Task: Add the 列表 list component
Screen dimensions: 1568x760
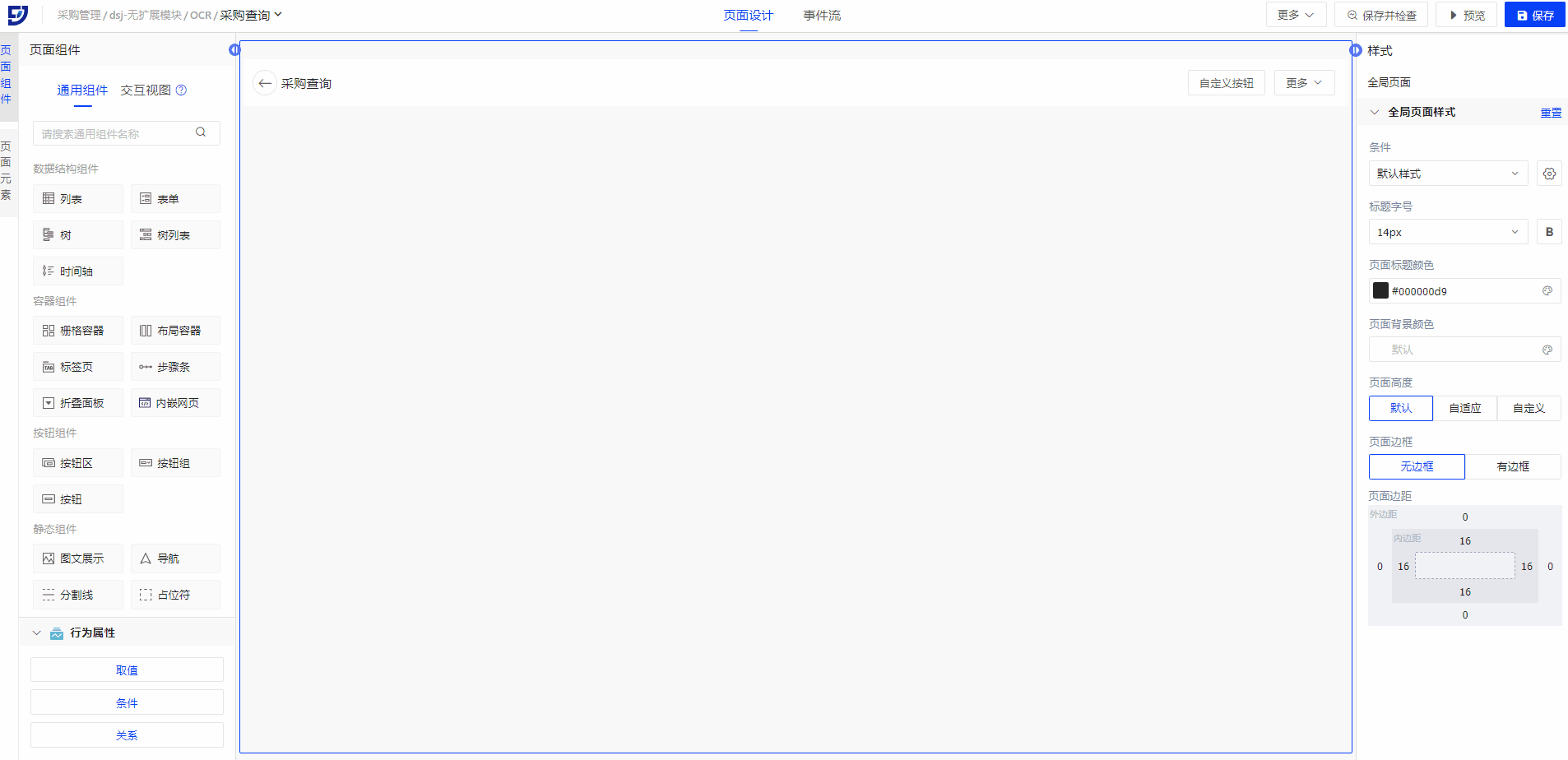Action: coord(78,199)
